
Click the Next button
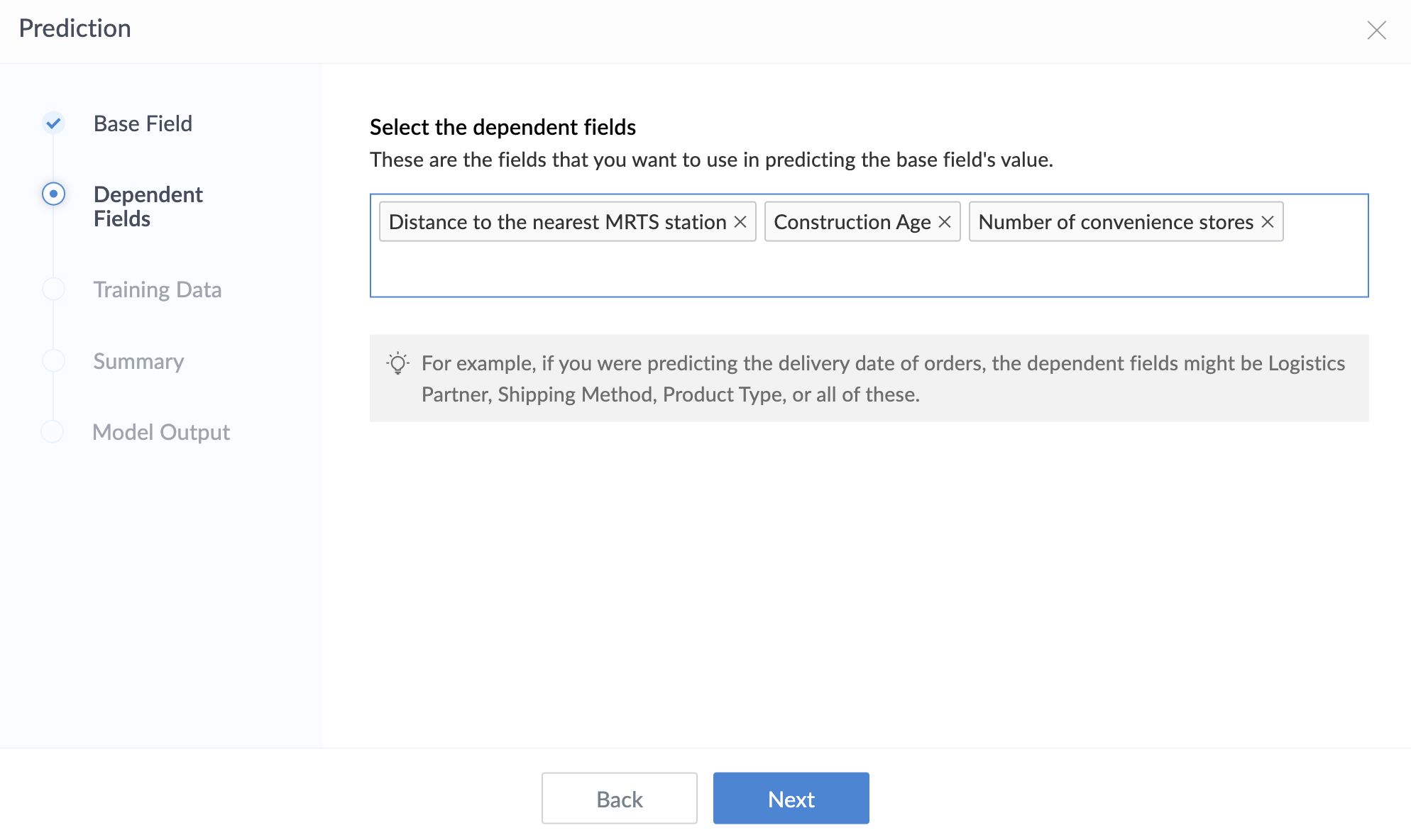click(791, 798)
